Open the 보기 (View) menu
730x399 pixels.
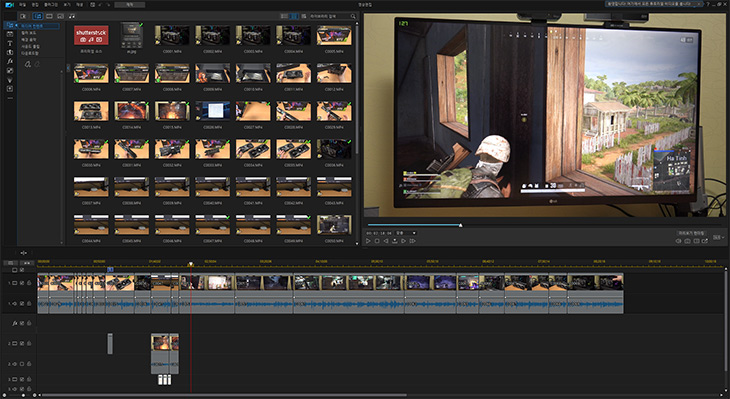(67, 5)
